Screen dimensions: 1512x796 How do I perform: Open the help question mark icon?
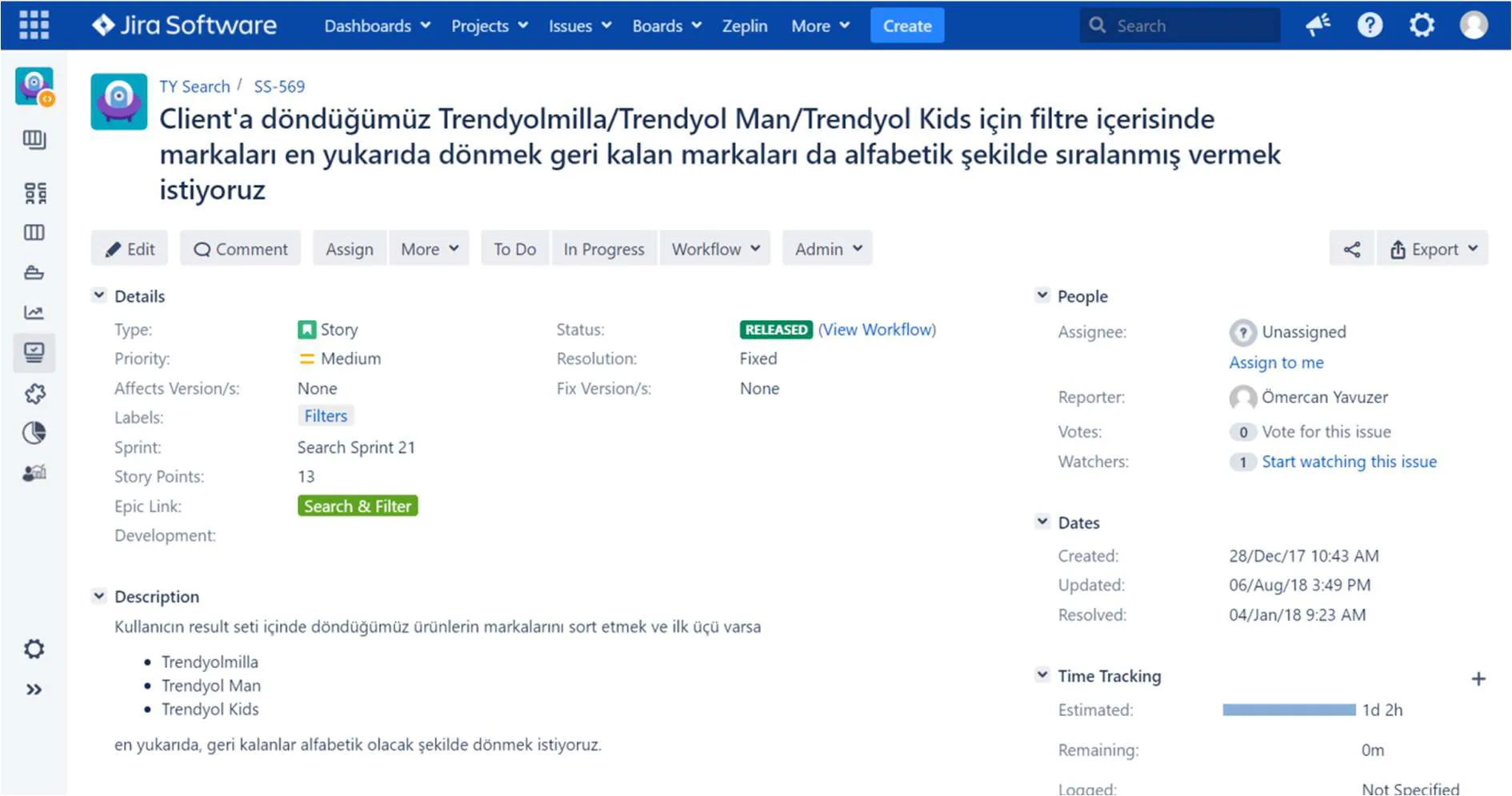[x=1370, y=26]
